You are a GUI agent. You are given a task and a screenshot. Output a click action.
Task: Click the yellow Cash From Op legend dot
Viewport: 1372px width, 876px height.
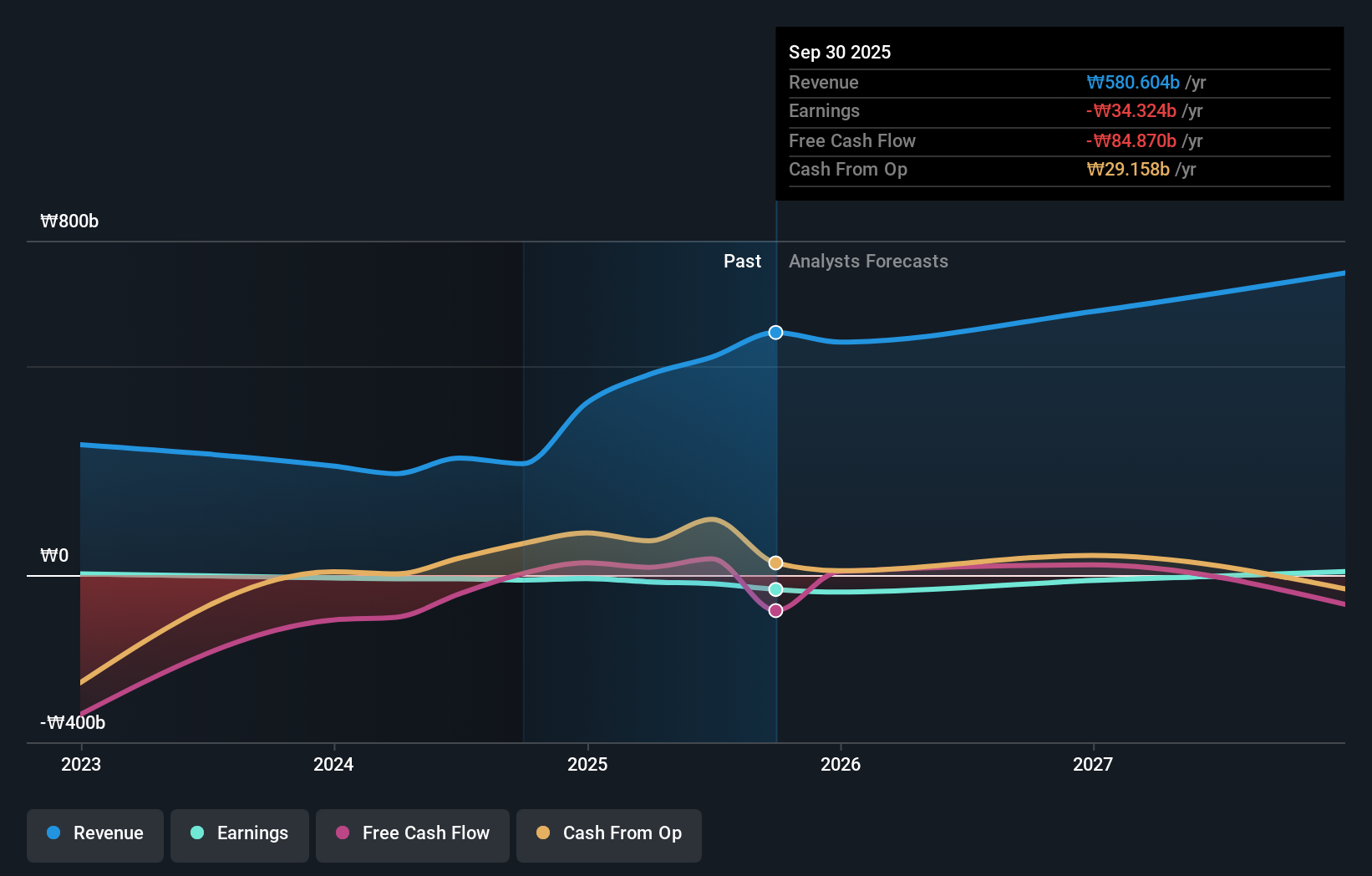pyautogui.click(x=543, y=833)
